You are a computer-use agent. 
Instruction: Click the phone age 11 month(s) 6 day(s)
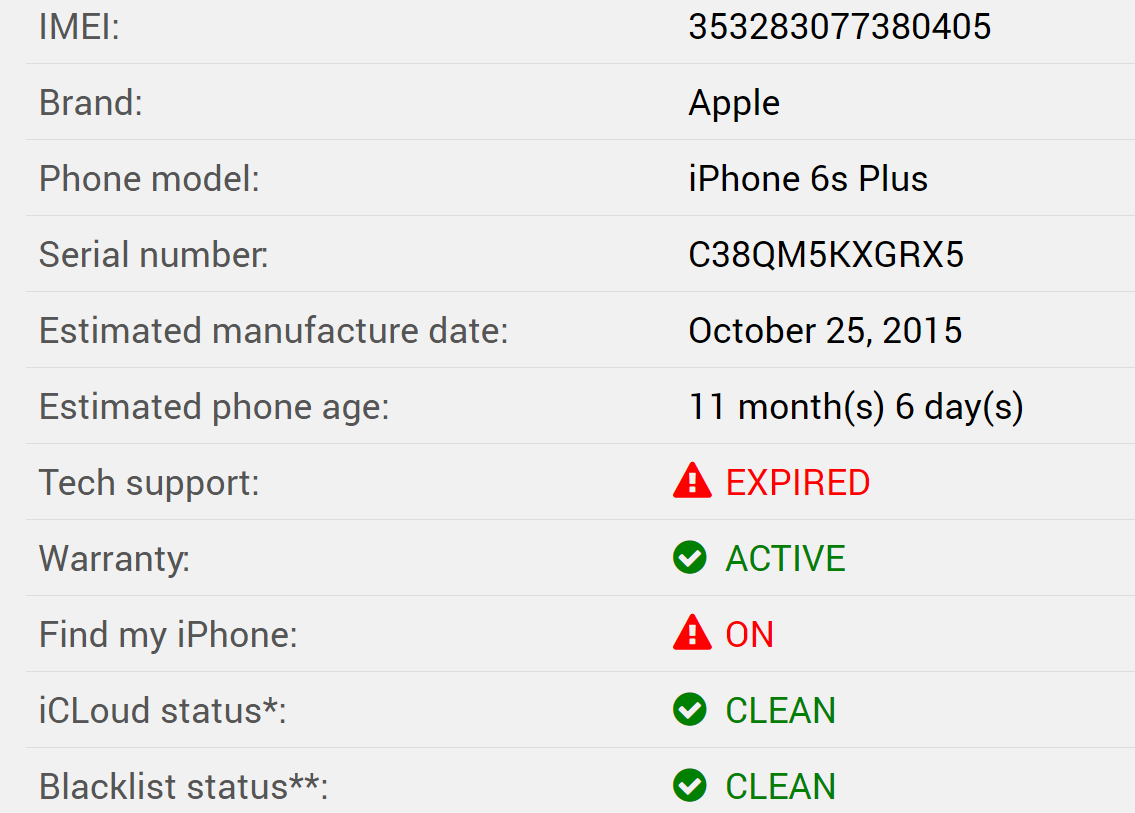pos(855,407)
